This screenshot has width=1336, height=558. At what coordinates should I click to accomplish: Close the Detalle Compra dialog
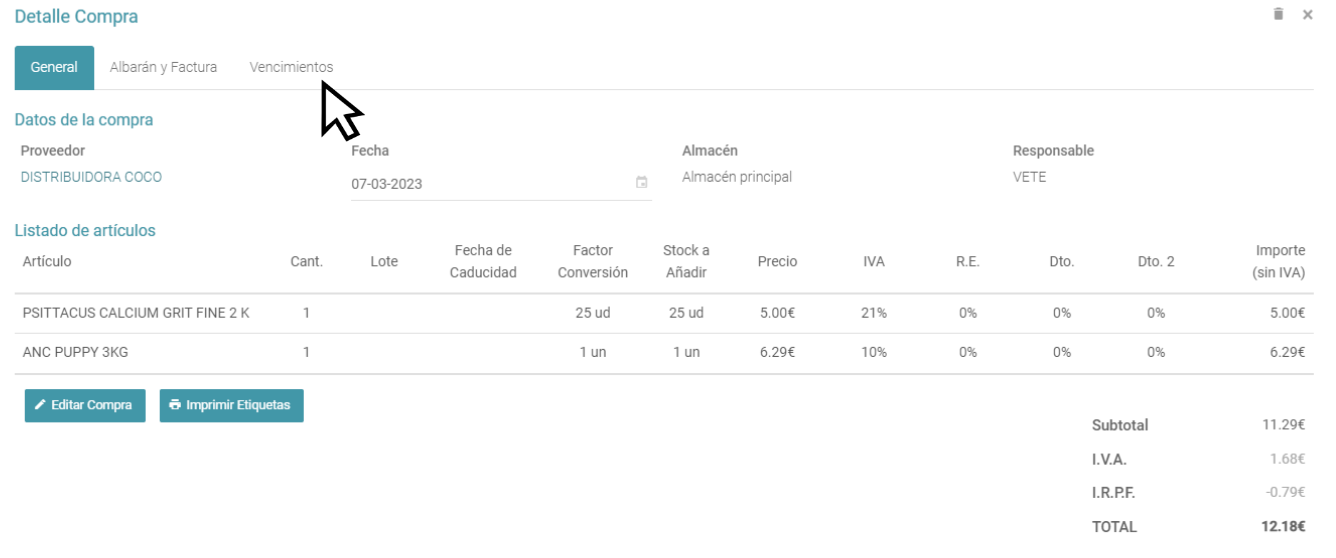1307,15
